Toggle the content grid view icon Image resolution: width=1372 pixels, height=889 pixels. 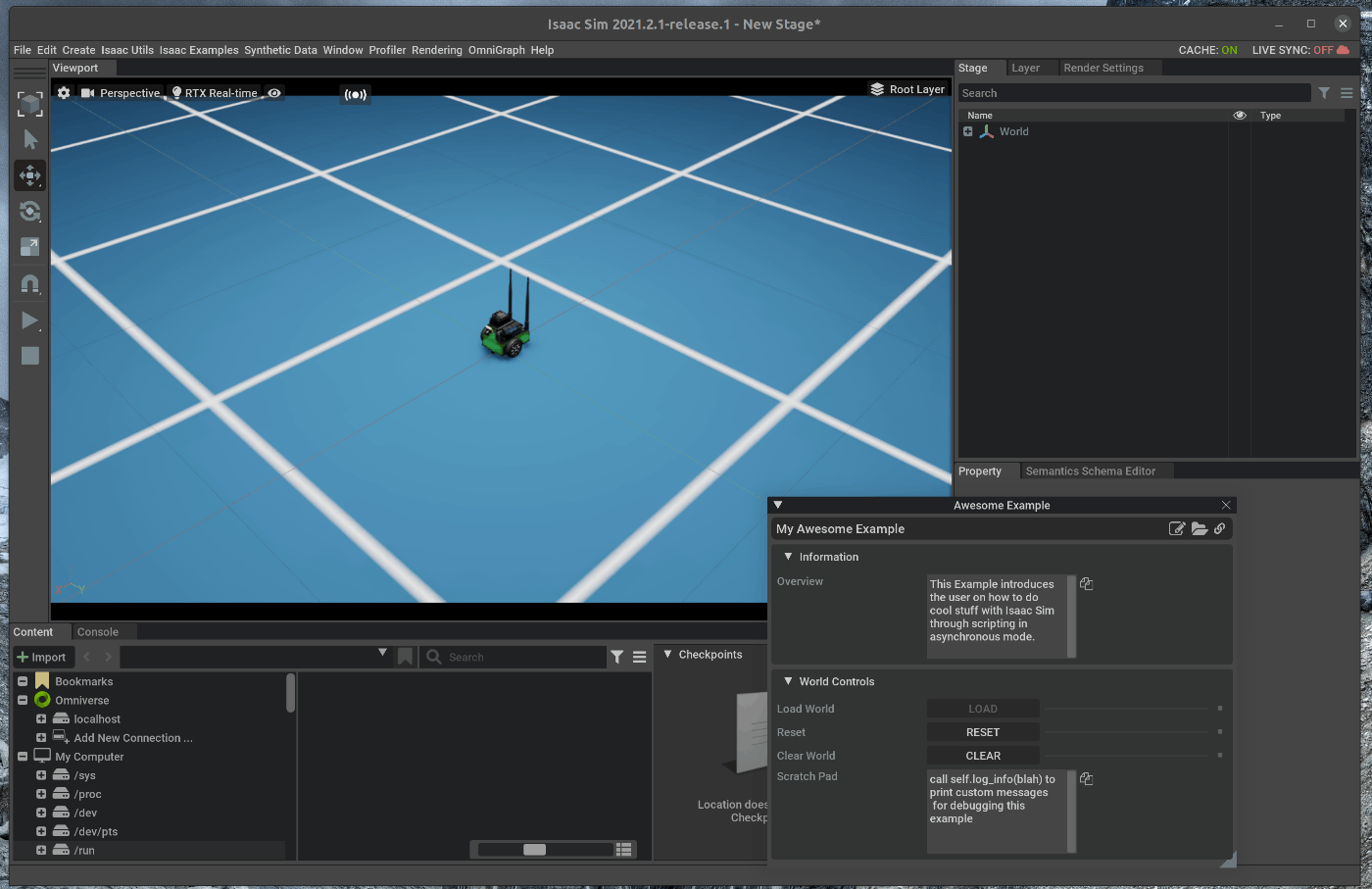click(x=624, y=850)
